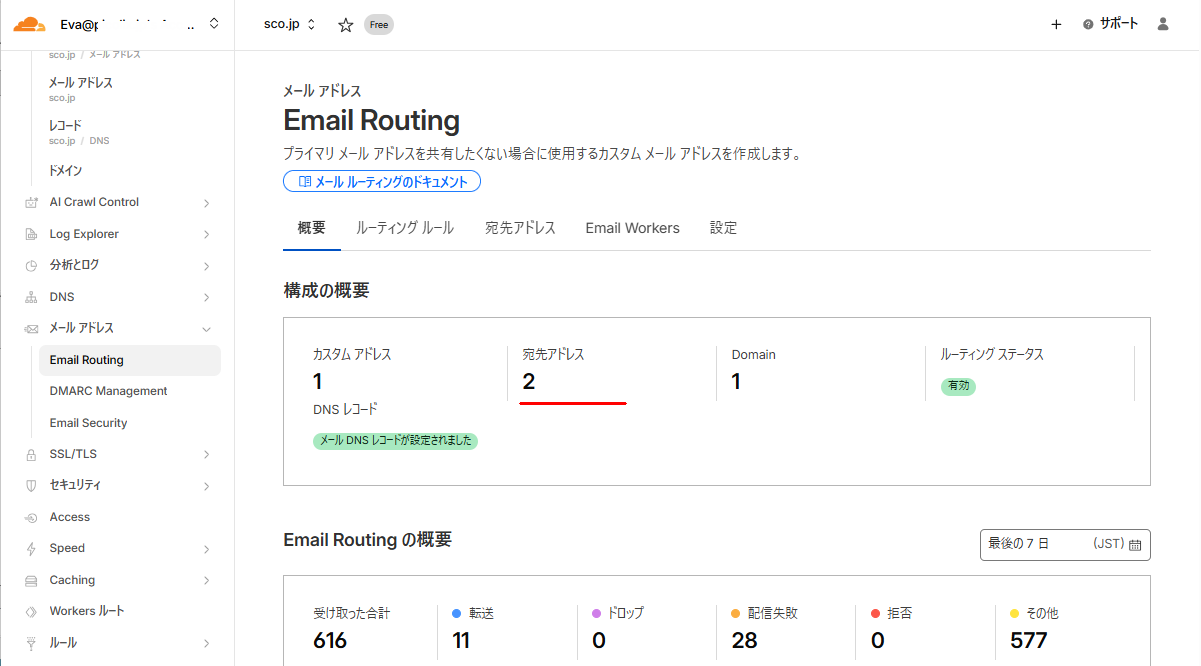Open the サポート help menu

point(1110,23)
